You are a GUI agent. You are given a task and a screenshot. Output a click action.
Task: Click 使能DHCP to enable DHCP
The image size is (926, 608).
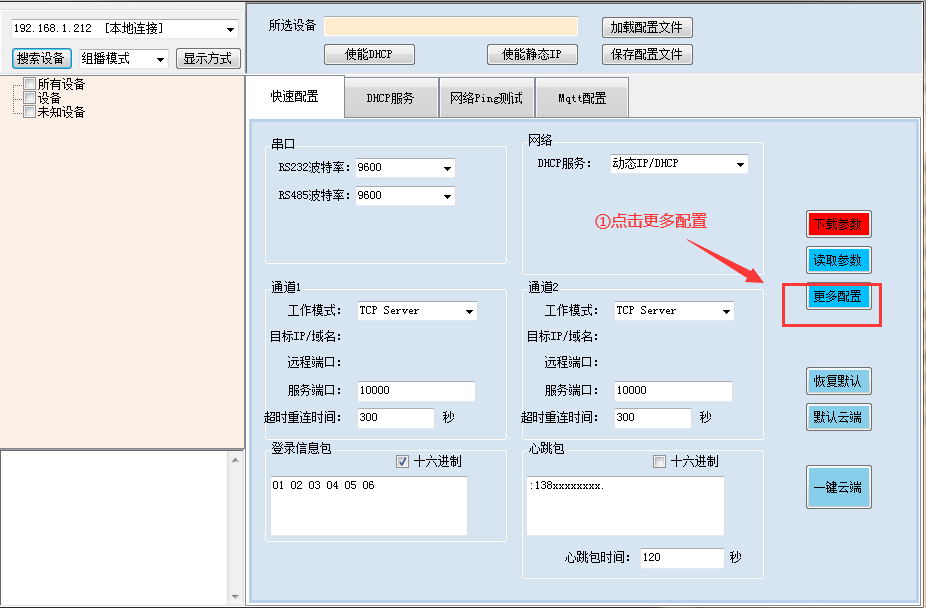click(368, 54)
